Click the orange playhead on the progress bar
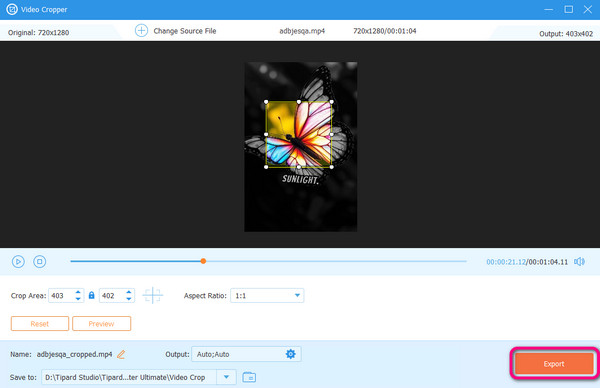Image resolution: width=600 pixels, height=388 pixels. point(203,261)
